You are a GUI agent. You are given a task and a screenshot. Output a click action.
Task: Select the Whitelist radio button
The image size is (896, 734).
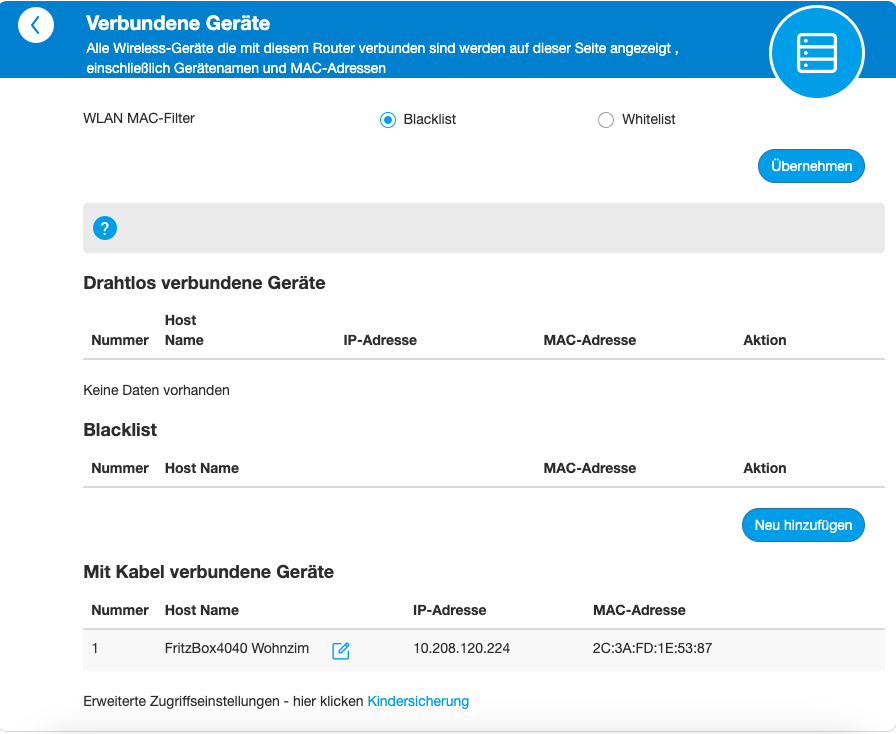pos(605,120)
